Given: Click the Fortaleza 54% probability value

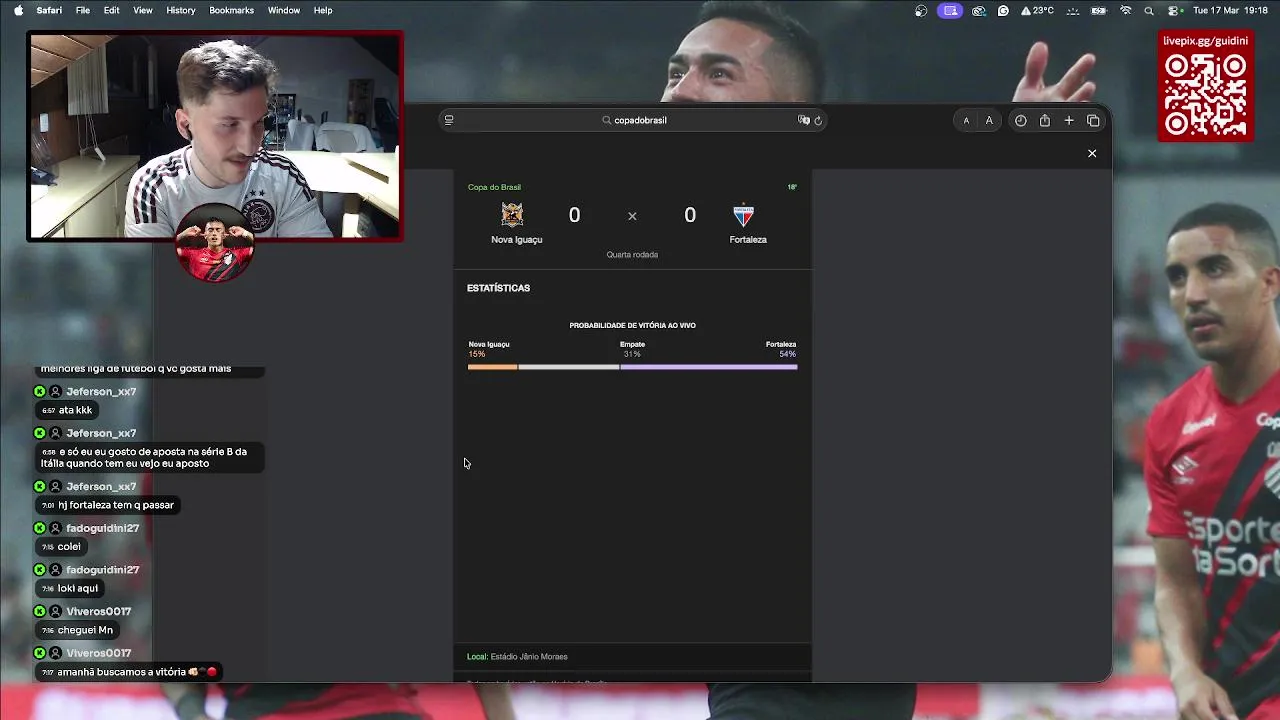Looking at the screenshot, I should pyautogui.click(x=788, y=354).
